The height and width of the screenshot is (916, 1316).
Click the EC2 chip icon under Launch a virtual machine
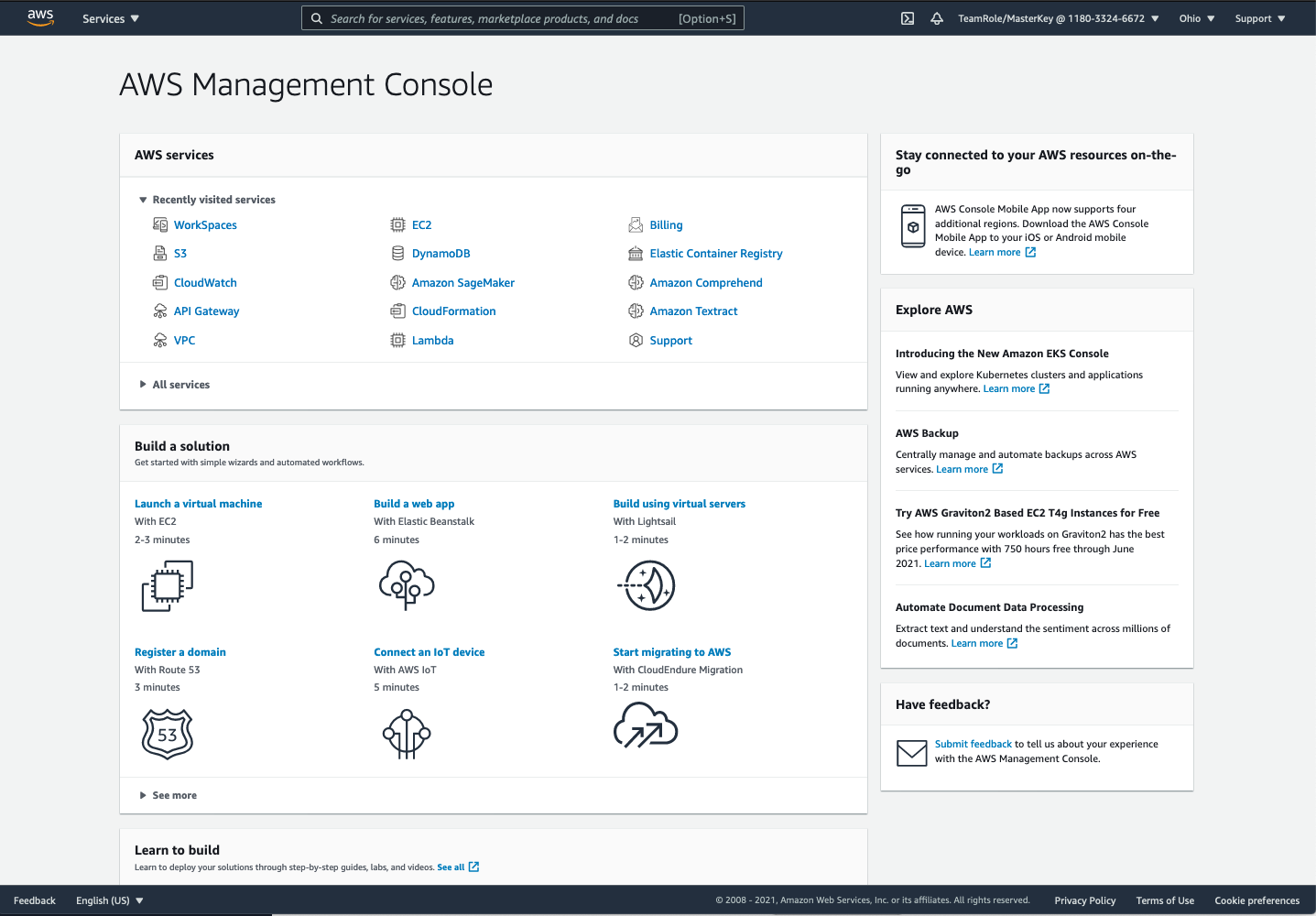tap(167, 586)
